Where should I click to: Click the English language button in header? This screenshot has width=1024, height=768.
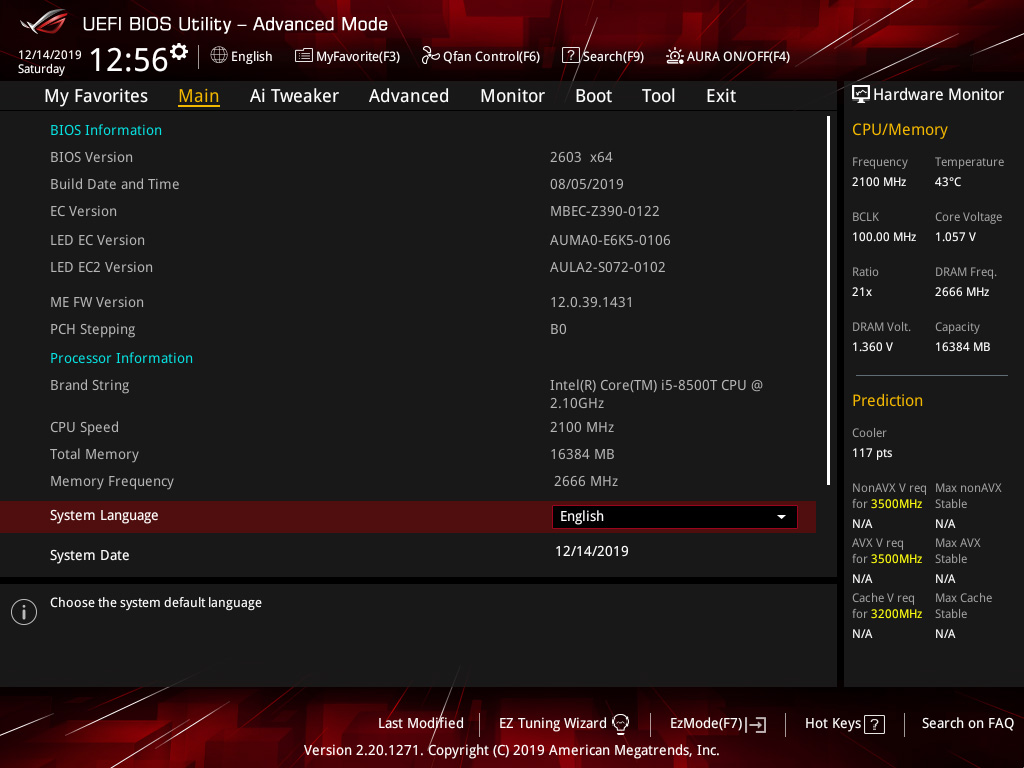(x=242, y=56)
